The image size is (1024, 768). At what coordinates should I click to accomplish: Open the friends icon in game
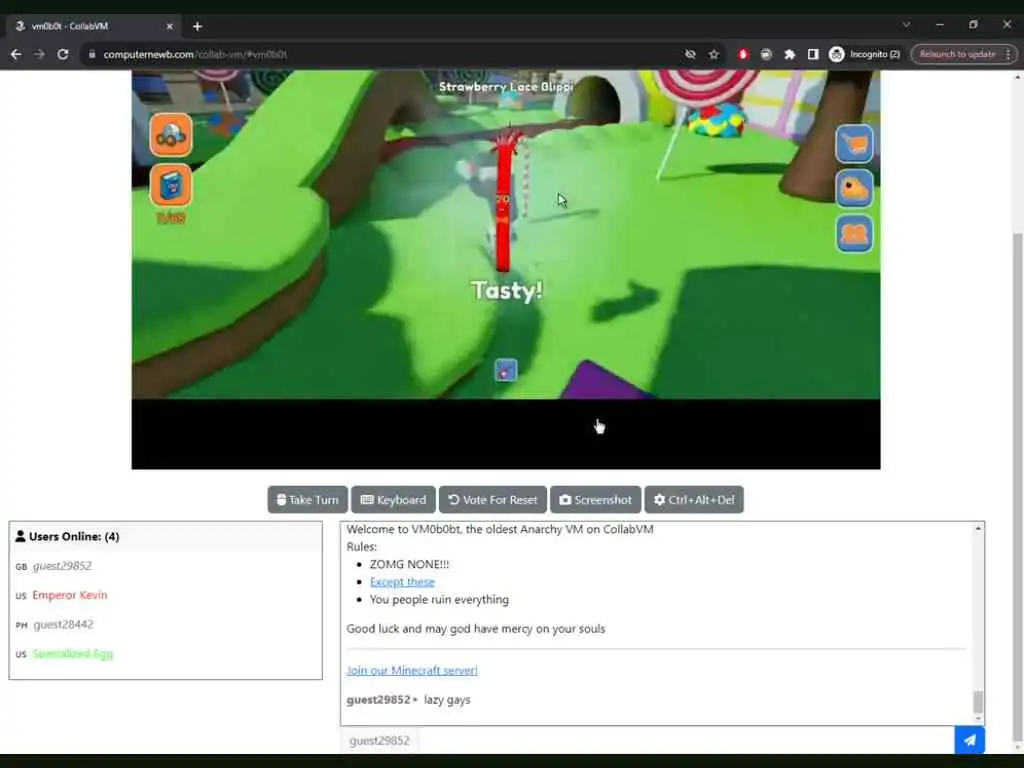[x=854, y=234]
